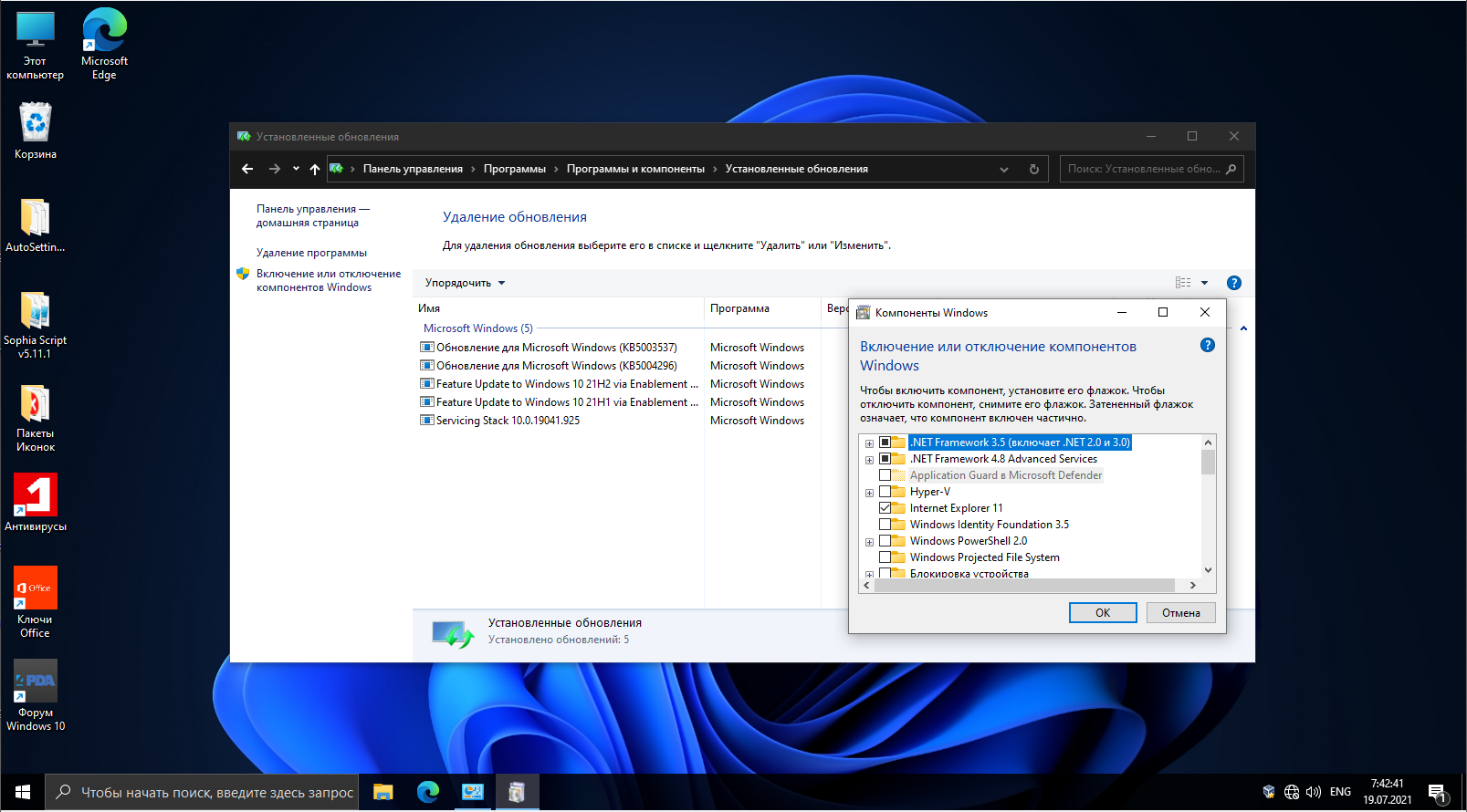The image size is (1467, 812).
Task: Open help in the updates window
Action: tap(1234, 283)
